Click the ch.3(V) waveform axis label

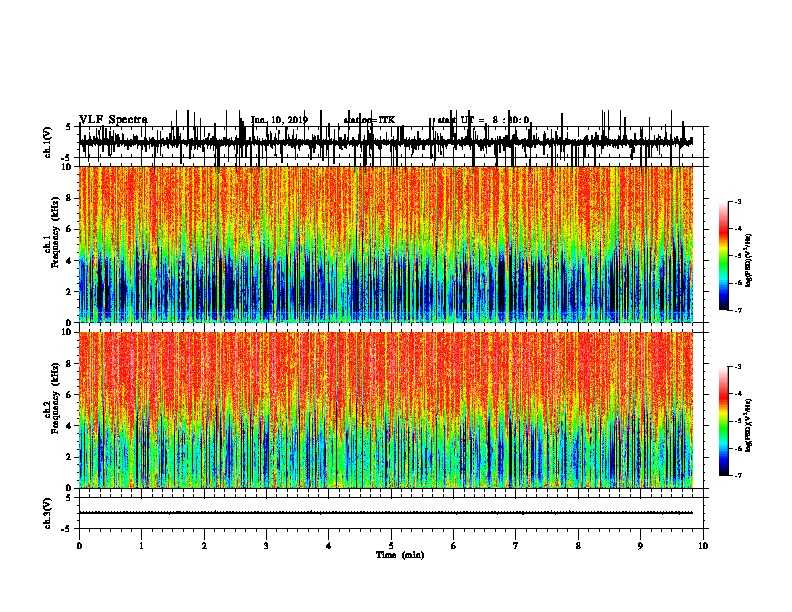[48, 514]
